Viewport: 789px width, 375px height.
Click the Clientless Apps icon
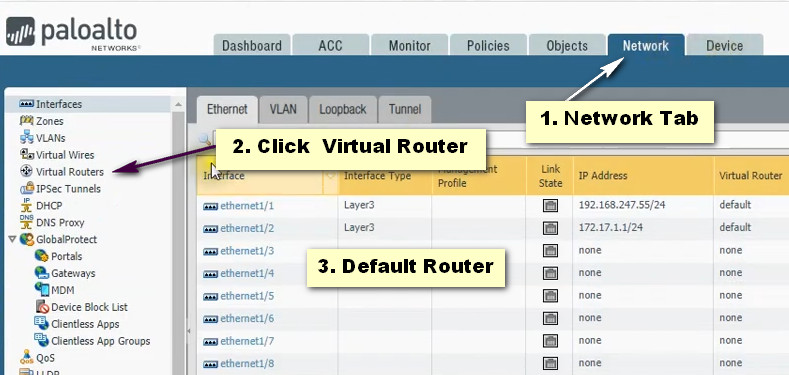click(x=41, y=323)
